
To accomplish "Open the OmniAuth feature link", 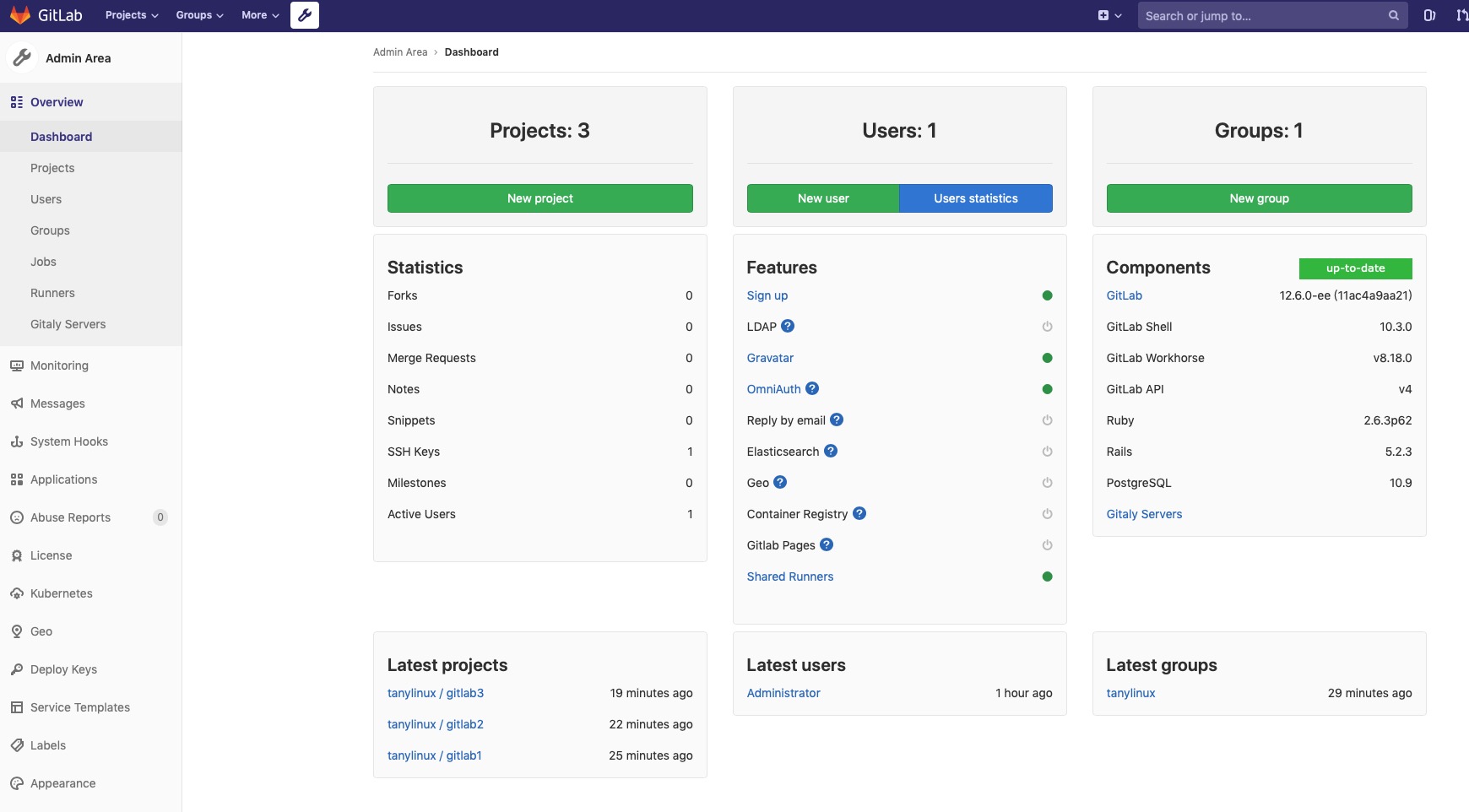I will [773, 389].
